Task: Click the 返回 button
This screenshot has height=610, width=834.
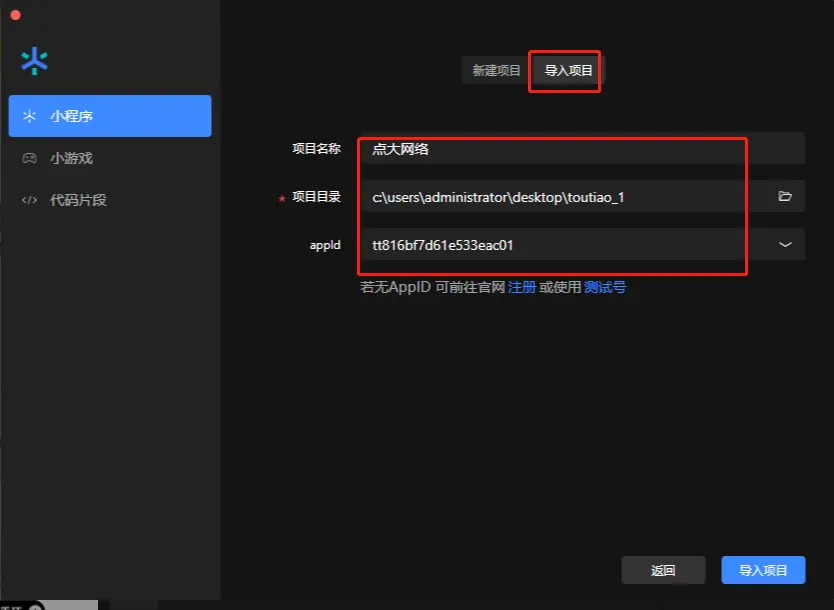Action: (663, 570)
